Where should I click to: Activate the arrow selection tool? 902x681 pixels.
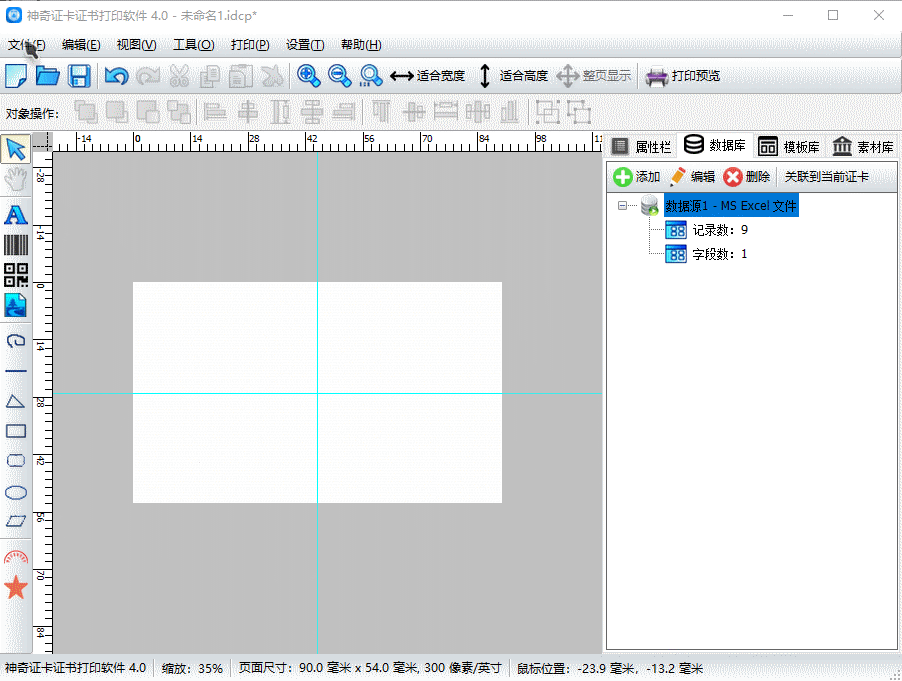click(16, 150)
